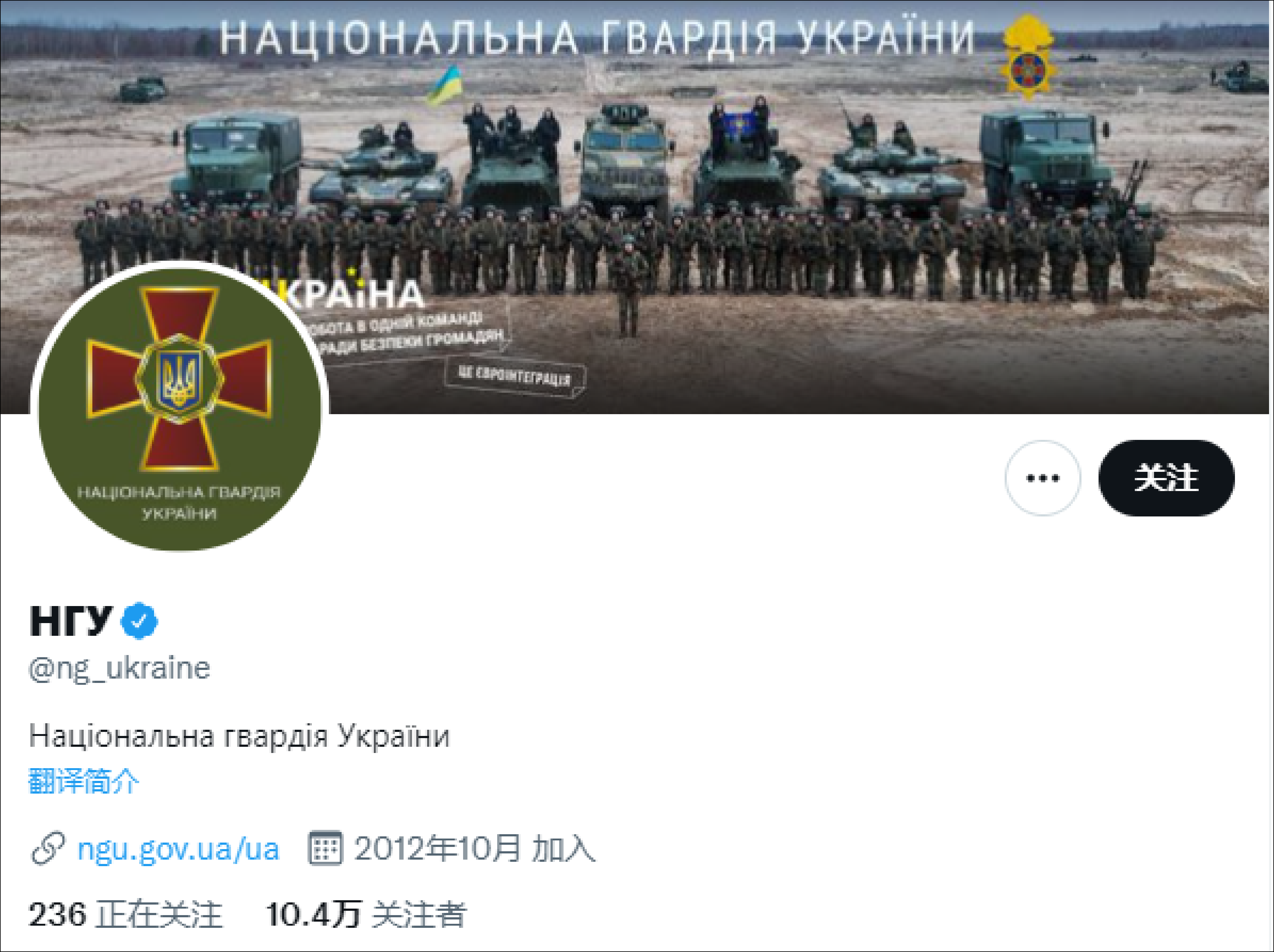View the 10.4万 关注者 followers list
Viewport: 1274px width, 952px height.
366,914
